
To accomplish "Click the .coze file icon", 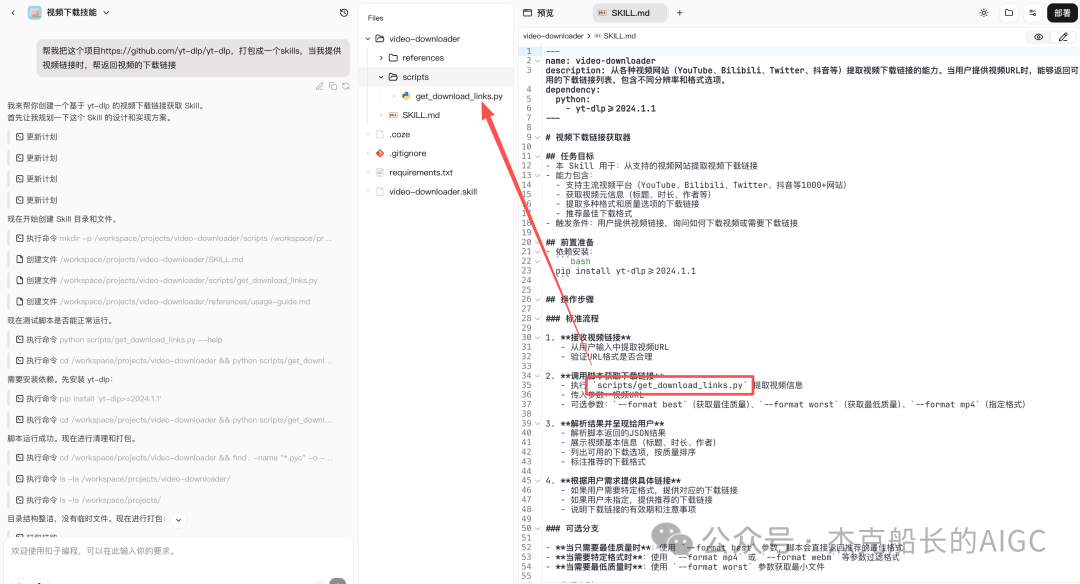I will (x=380, y=134).
